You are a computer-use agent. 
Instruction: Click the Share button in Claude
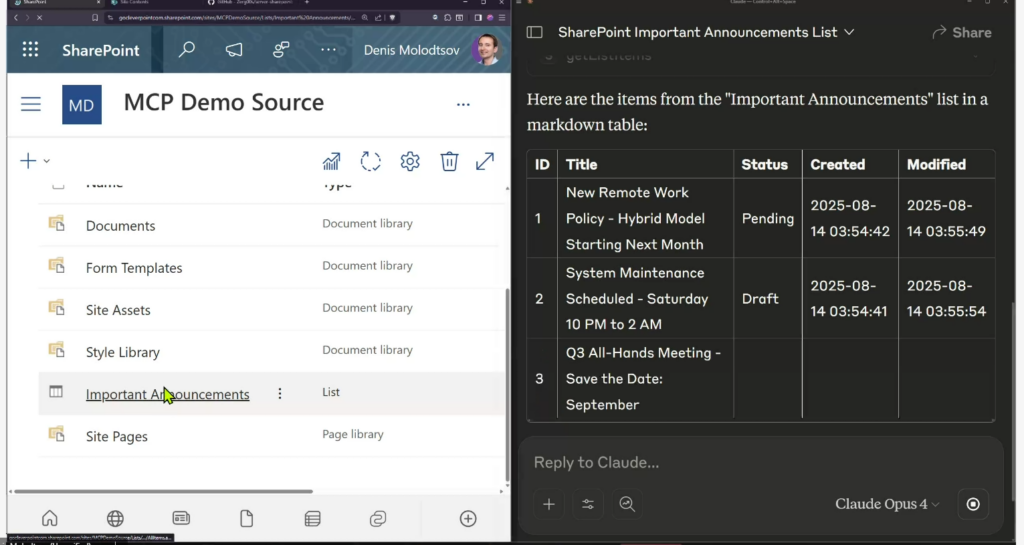coord(962,33)
